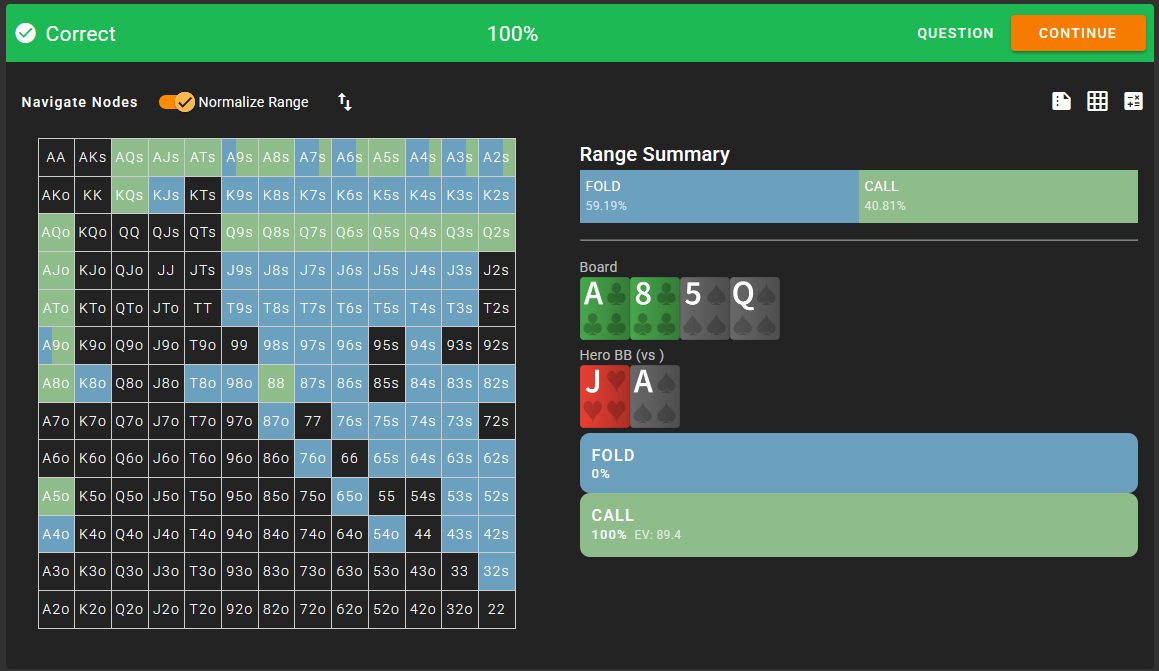Select the 72o cell in range grid

[313, 610]
